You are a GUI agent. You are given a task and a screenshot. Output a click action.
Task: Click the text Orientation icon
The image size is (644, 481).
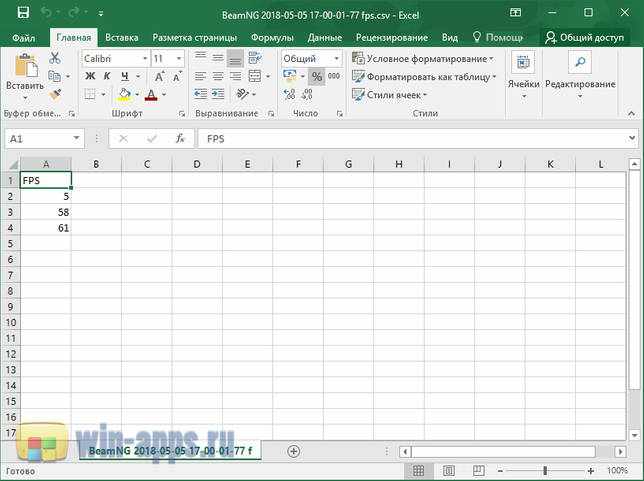tap(243, 94)
